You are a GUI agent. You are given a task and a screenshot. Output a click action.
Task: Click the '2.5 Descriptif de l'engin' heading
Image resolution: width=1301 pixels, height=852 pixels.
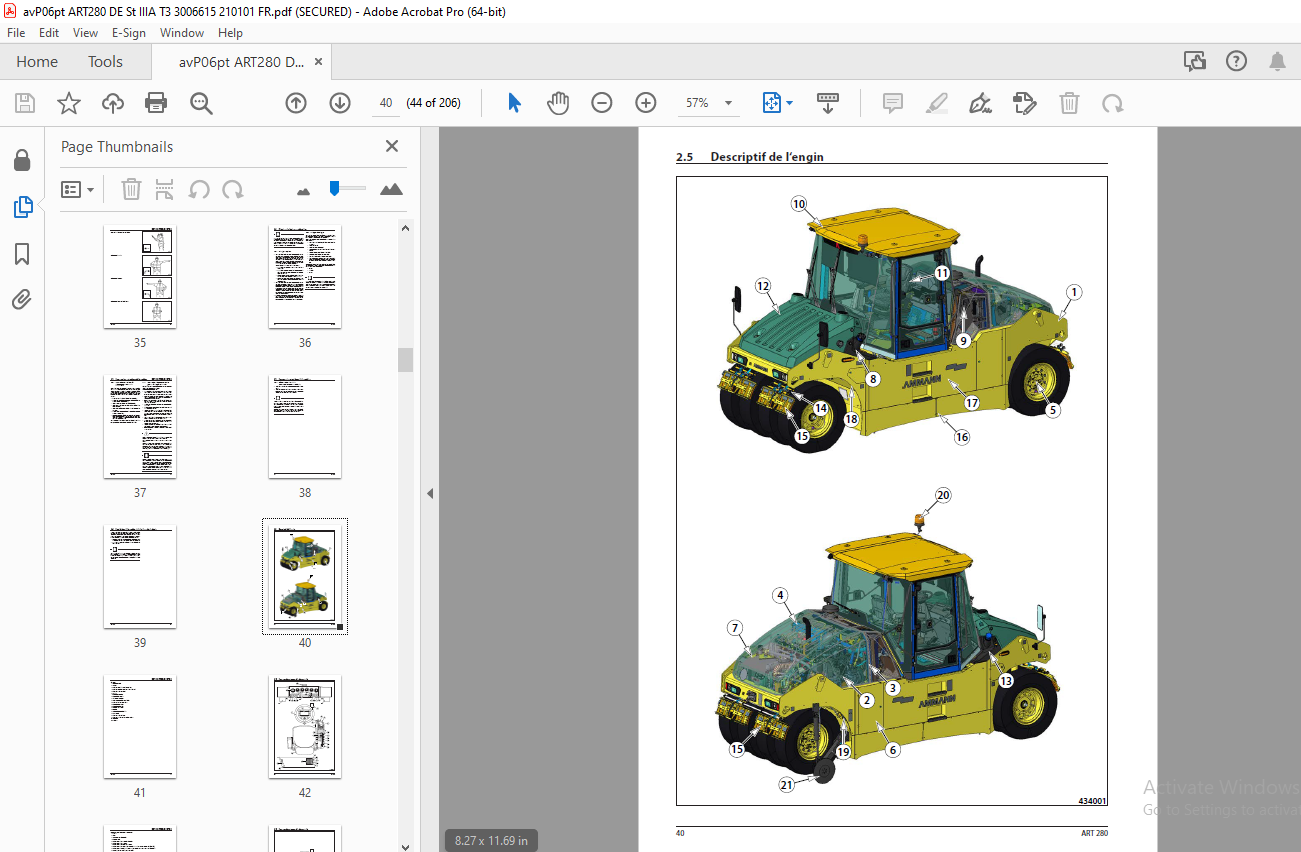click(x=750, y=157)
